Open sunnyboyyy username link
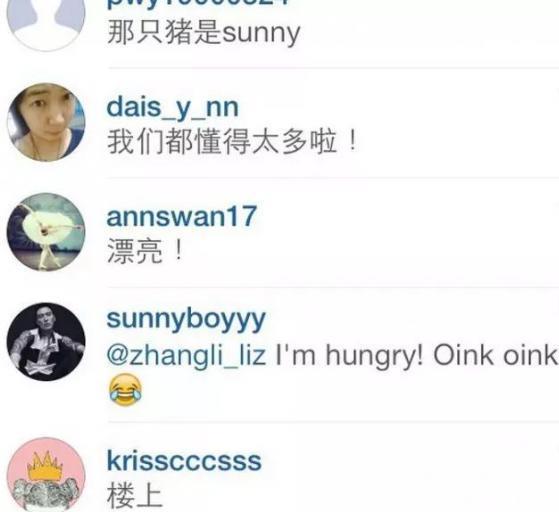 (x=186, y=319)
